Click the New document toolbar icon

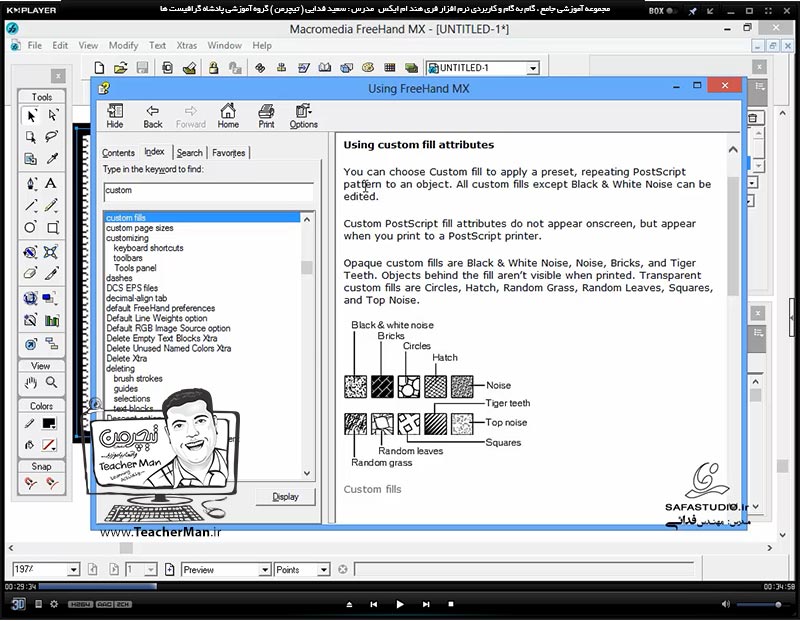[99, 67]
